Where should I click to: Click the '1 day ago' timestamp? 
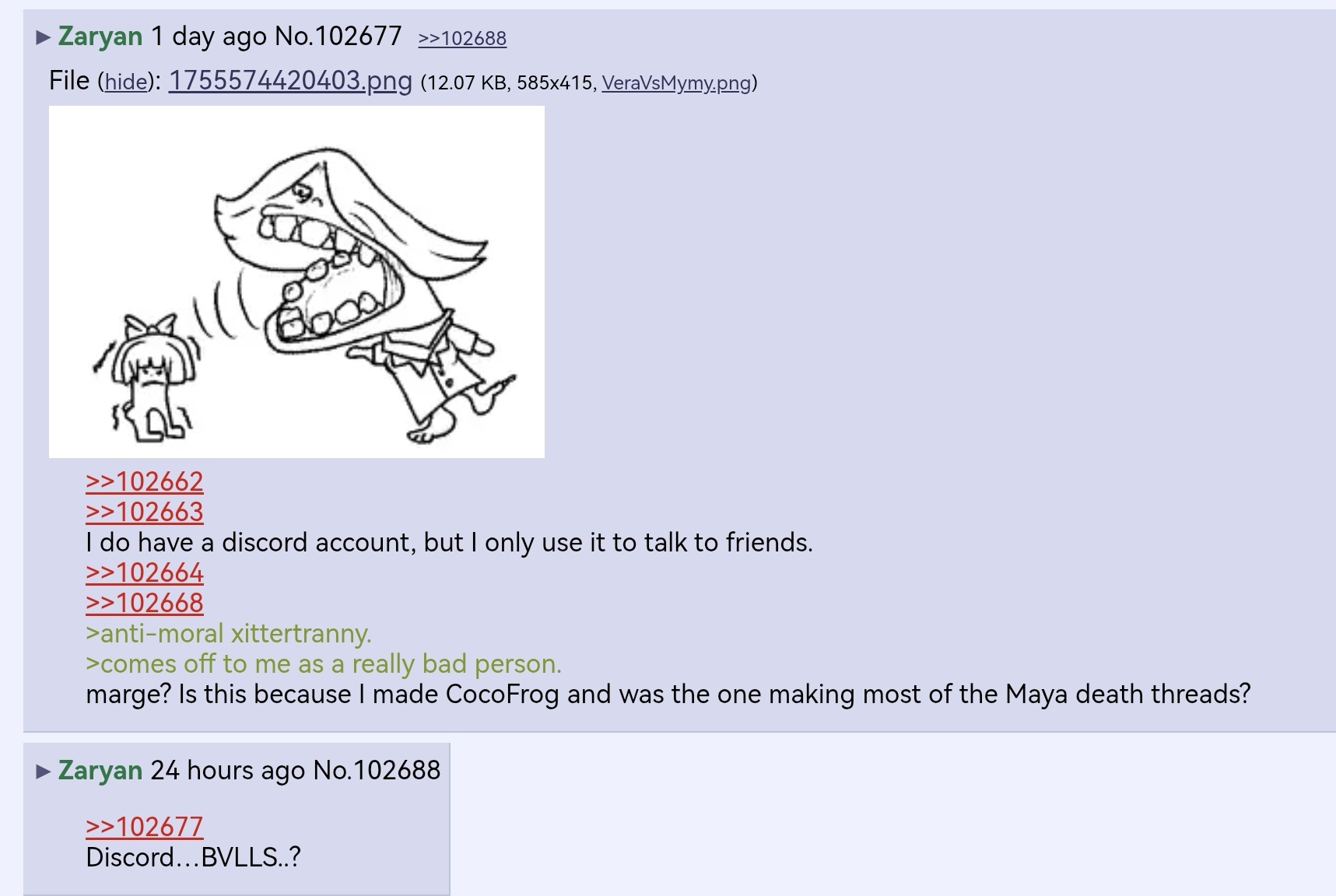point(209,37)
